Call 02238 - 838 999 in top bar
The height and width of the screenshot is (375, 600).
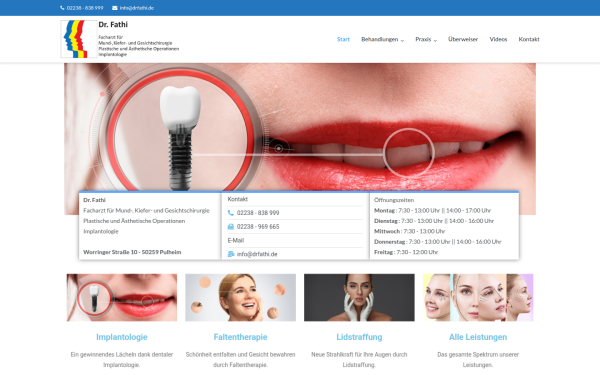click(x=85, y=8)
